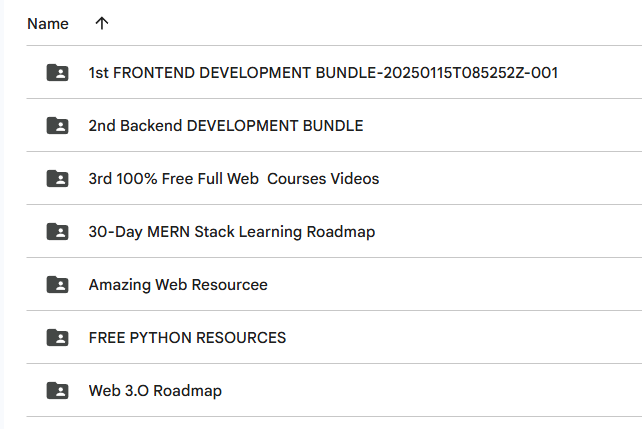Select 30-Day MERN Stack Learning Roadmap name
Screen dimensions: 642x429
click(232, 232)
